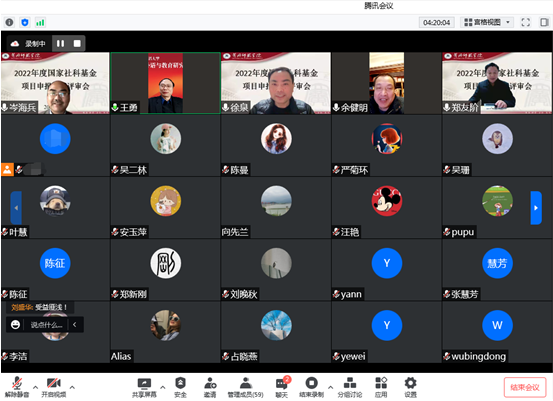The height and width of the screenshot is (401, 553).
Task: Expand the share screen options arrow
Action: [x=163, y=387]
